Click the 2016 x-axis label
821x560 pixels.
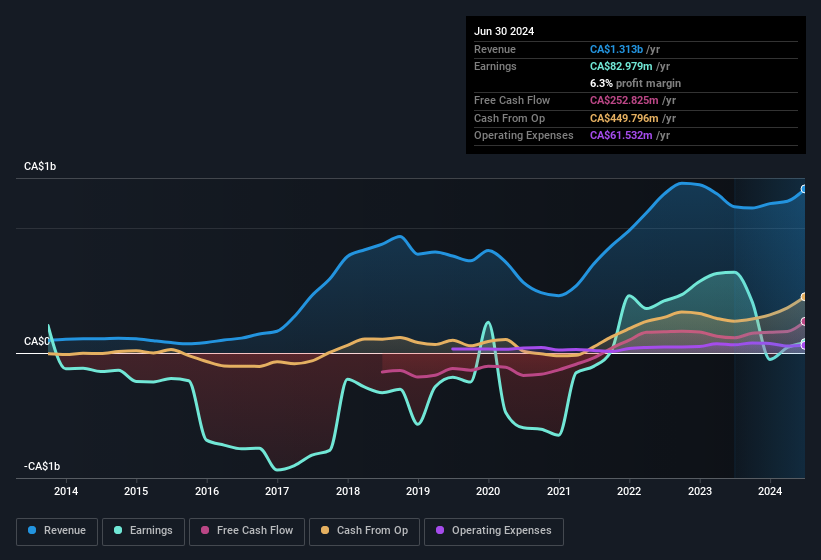point(207,491)
